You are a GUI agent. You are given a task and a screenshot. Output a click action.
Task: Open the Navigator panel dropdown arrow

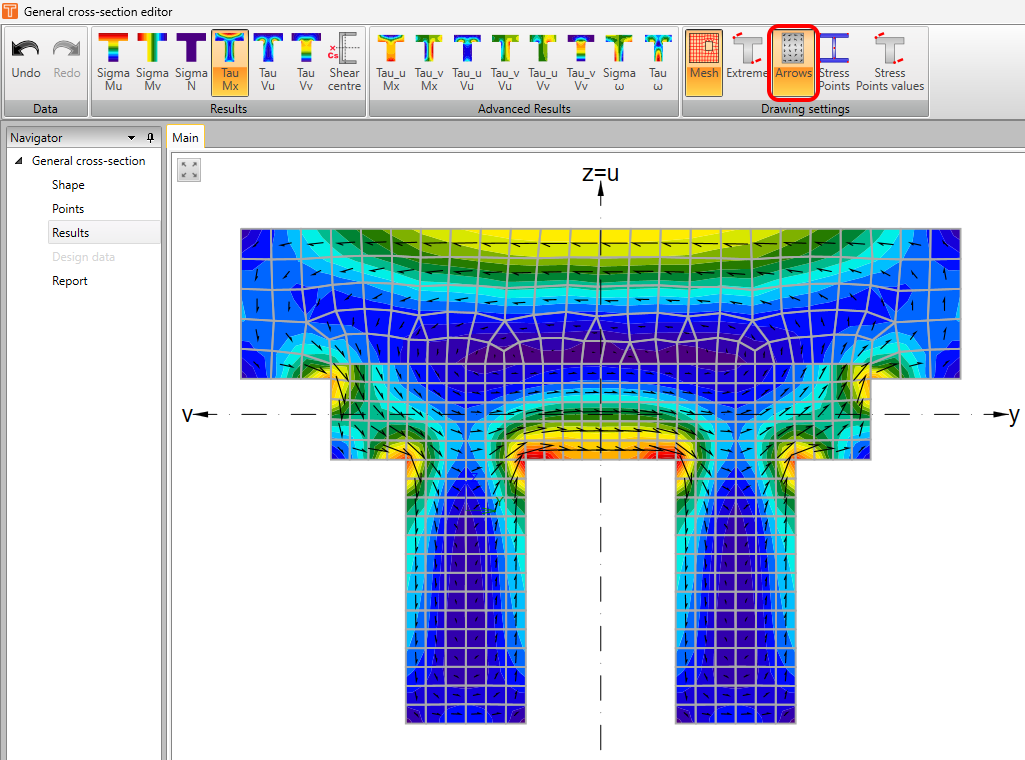click(131, 138)
